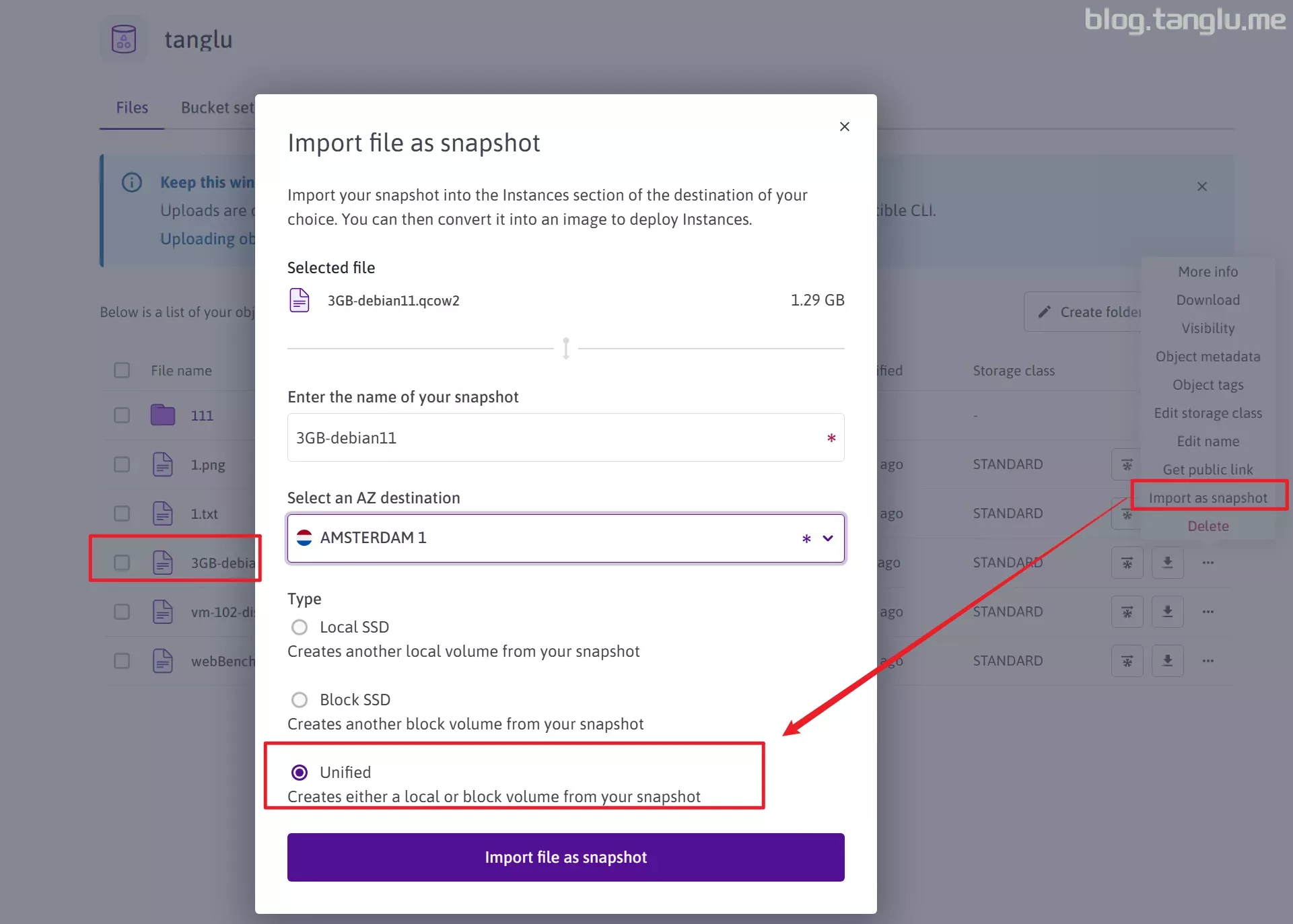Select the Local SSD radio option
Image resolution: width=1293 pixels, height=924 pixels.
pyautogui.click(x=300, y=627)
